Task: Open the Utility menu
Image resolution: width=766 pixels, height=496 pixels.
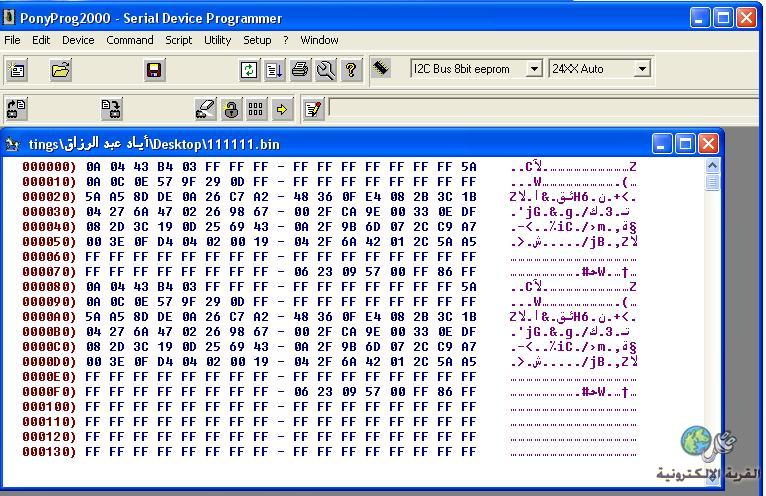Action: [217, 40]
